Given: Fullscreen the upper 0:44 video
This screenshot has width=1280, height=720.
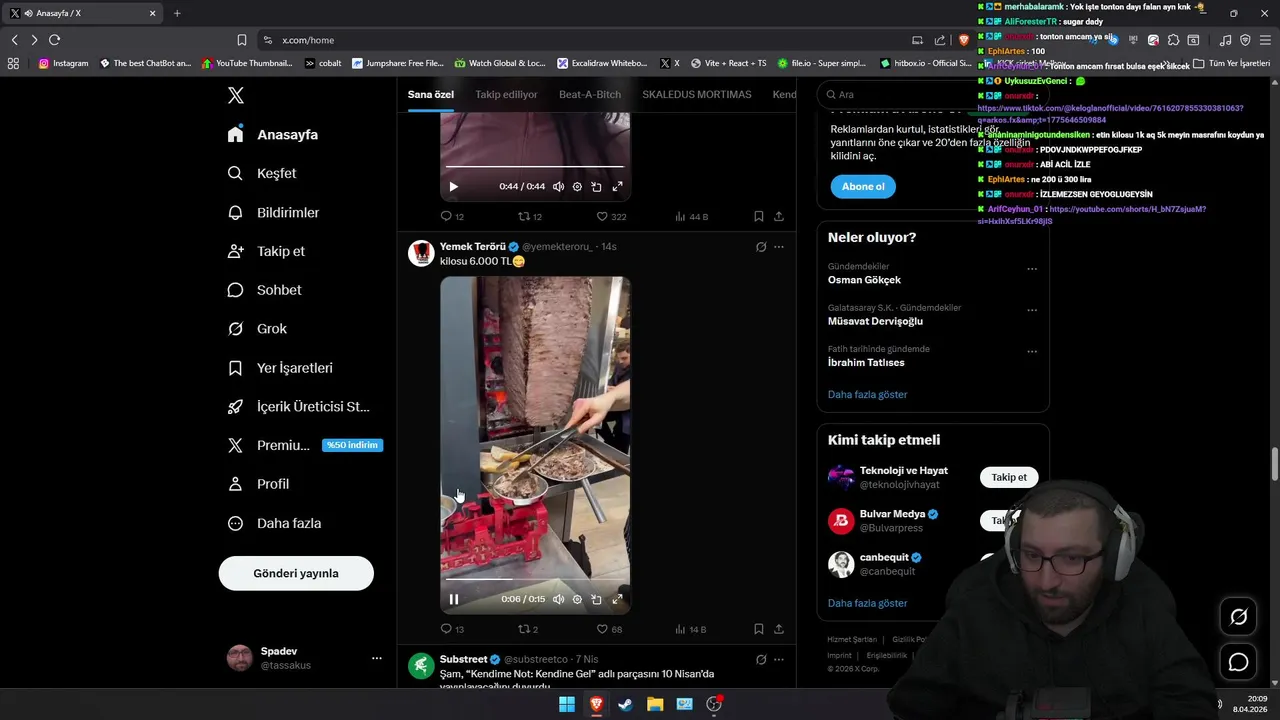Looking at the screenshot, I should pos(617,187).
